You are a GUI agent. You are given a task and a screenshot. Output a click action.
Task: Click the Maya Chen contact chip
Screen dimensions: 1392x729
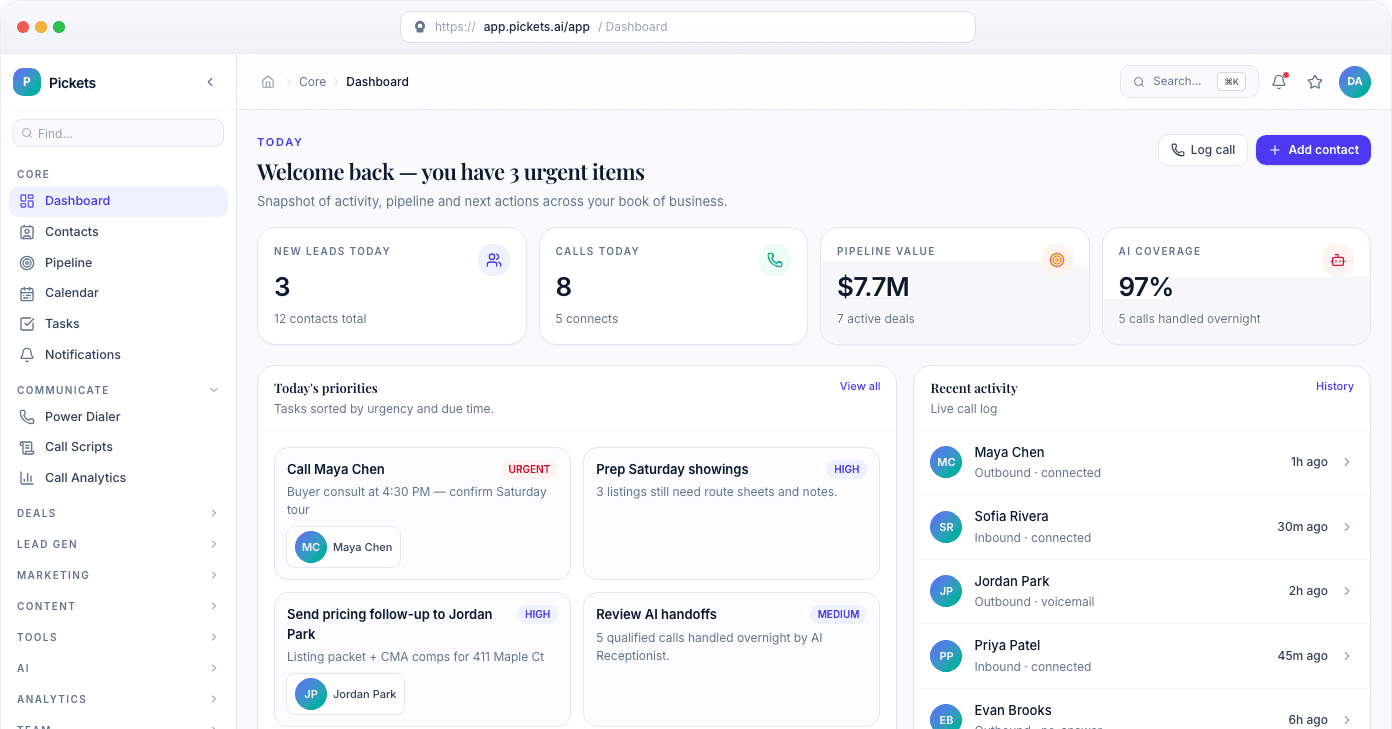(344, 547)
